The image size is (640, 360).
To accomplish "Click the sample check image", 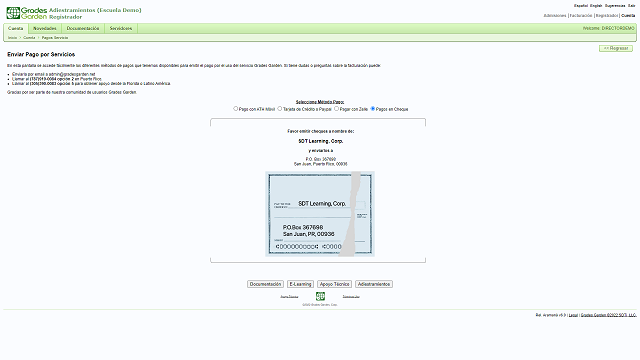I will tap(320, 214).
